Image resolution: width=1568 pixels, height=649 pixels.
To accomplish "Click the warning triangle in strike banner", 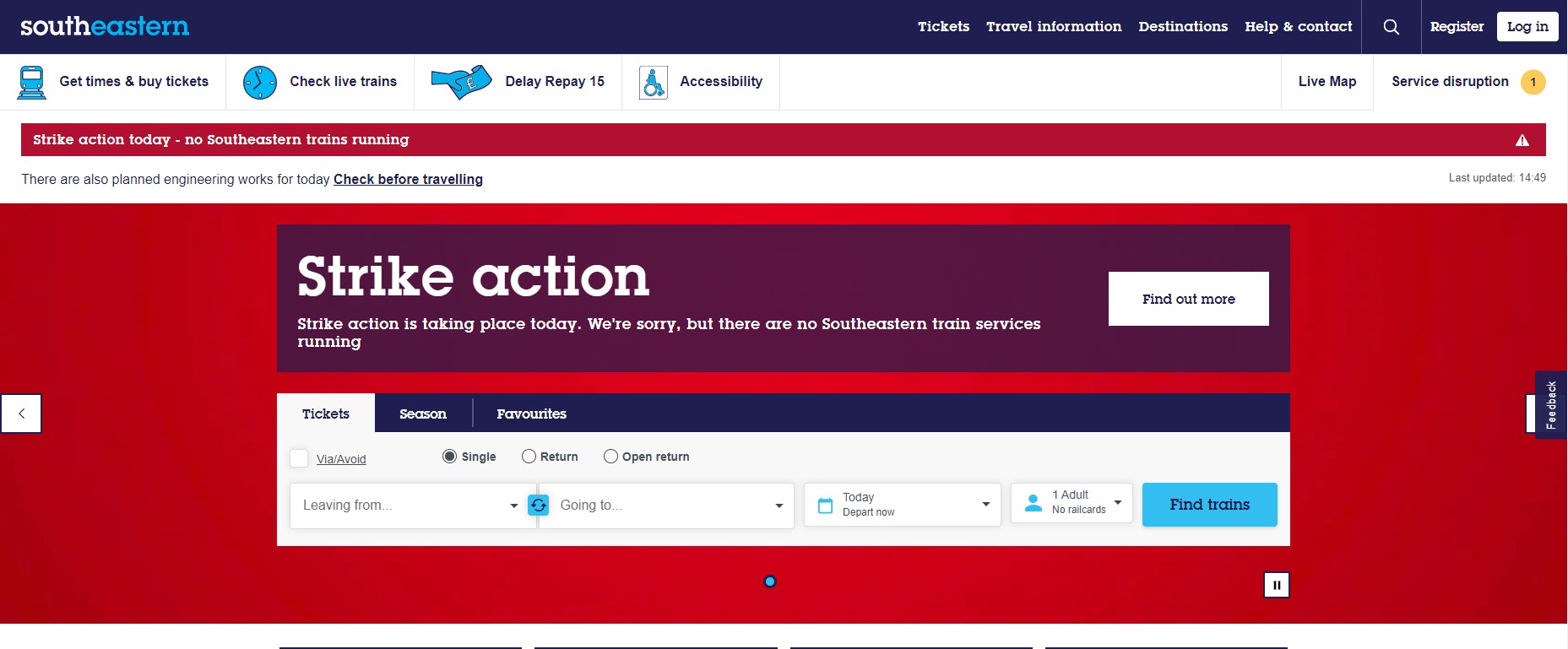I will click(1522, 140).
